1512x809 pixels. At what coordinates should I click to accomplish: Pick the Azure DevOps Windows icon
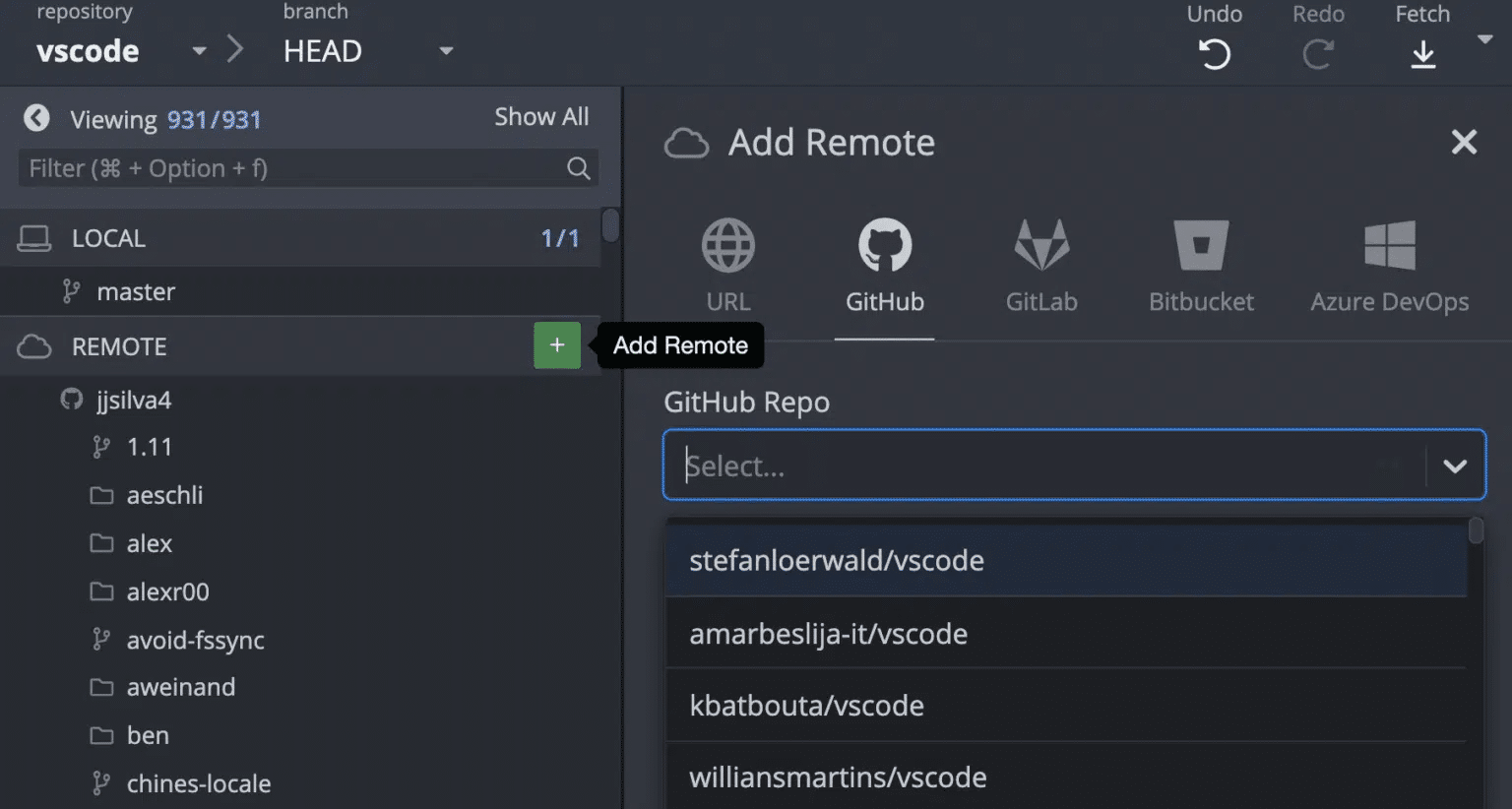[1389, 245]
